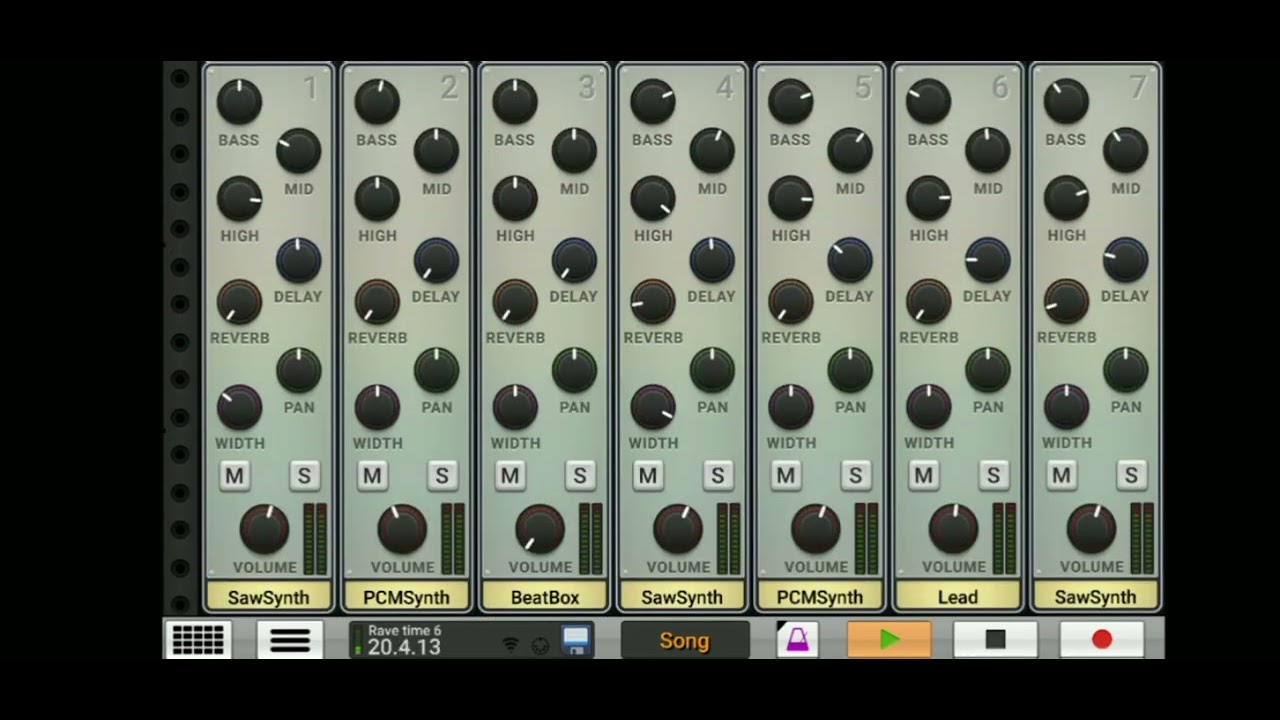Mute channel 6 Lead
The image size is (1280, 720).
pos(924,476)
